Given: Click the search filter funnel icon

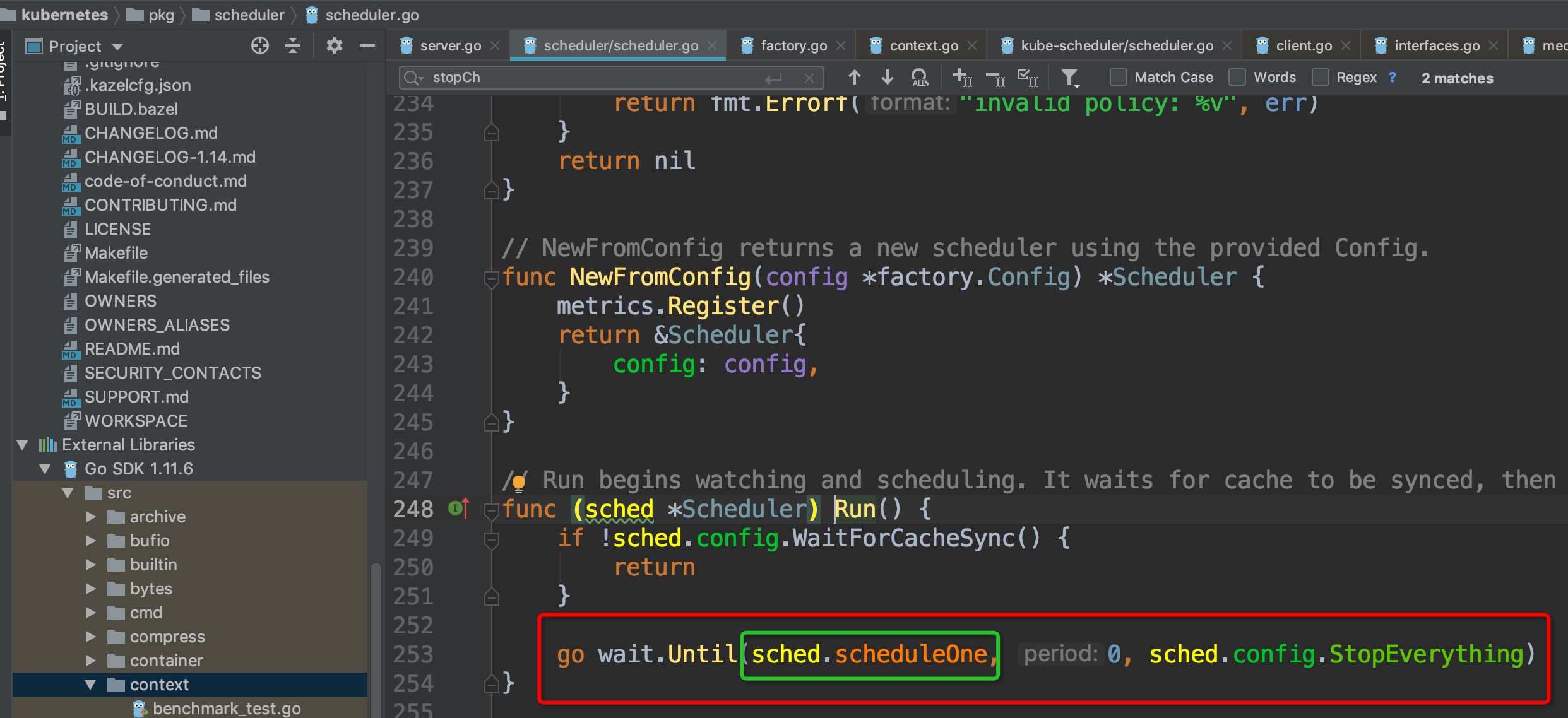Looking at the screenshot, I should (x=1069, y=78).
